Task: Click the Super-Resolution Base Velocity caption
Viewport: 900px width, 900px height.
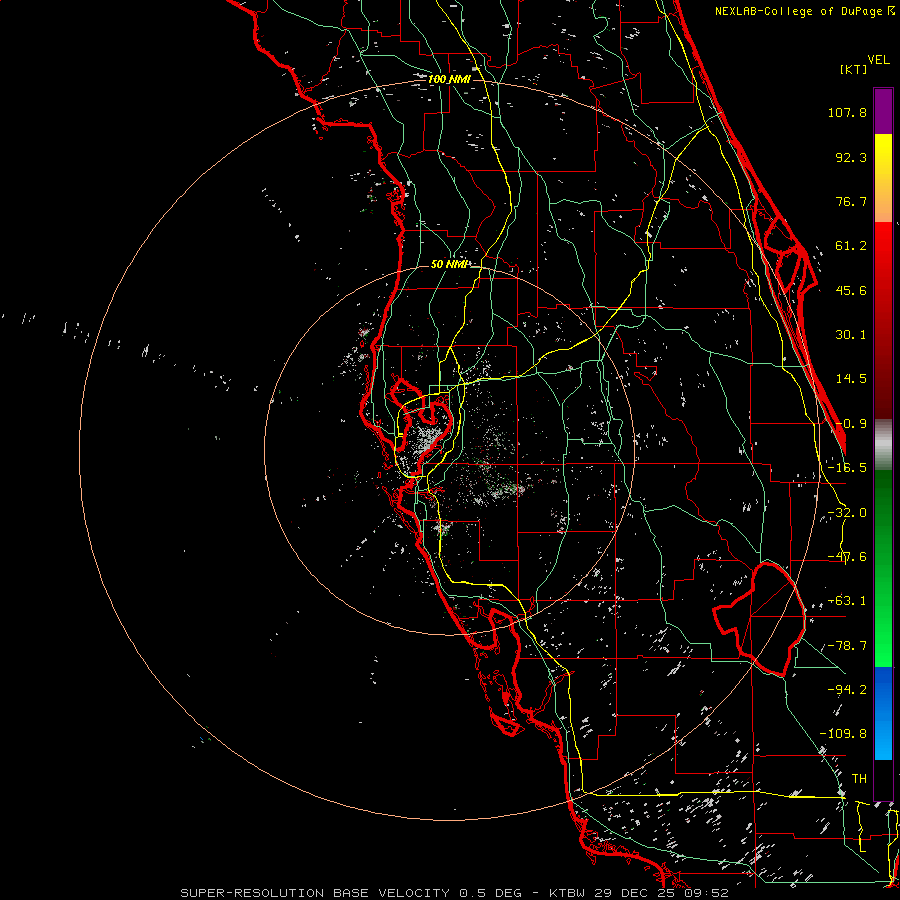Action: pos(454,893)
